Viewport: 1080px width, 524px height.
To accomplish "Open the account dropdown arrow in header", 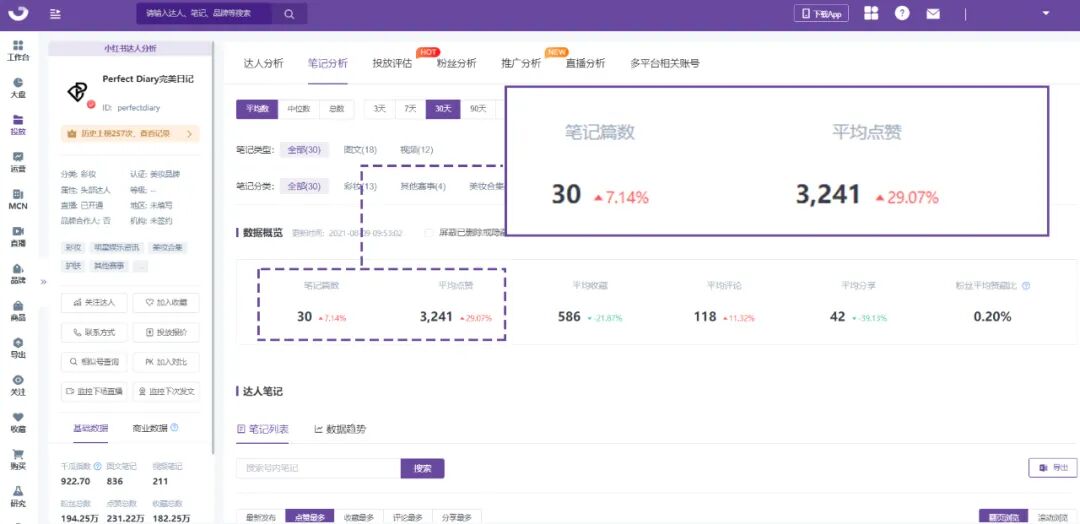I will (1046, 13).
